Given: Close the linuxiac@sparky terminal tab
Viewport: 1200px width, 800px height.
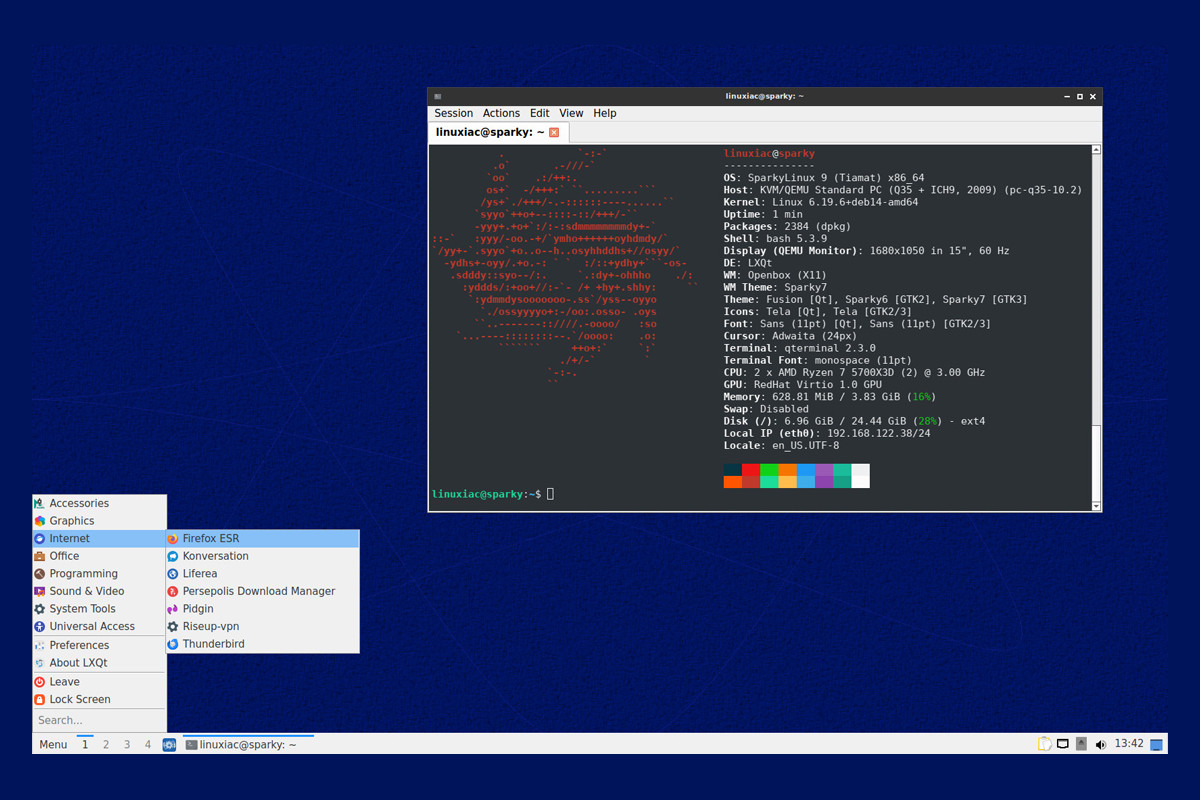Looking at the screenshot, I should 554,132.
